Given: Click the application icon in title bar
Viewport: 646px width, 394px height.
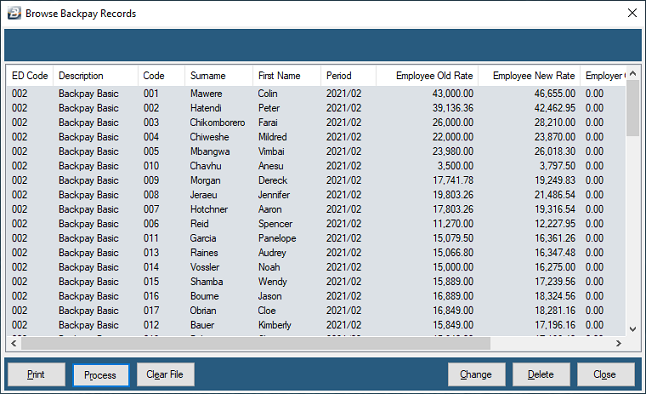Looking at the screenshot, I should pos(14,13).
